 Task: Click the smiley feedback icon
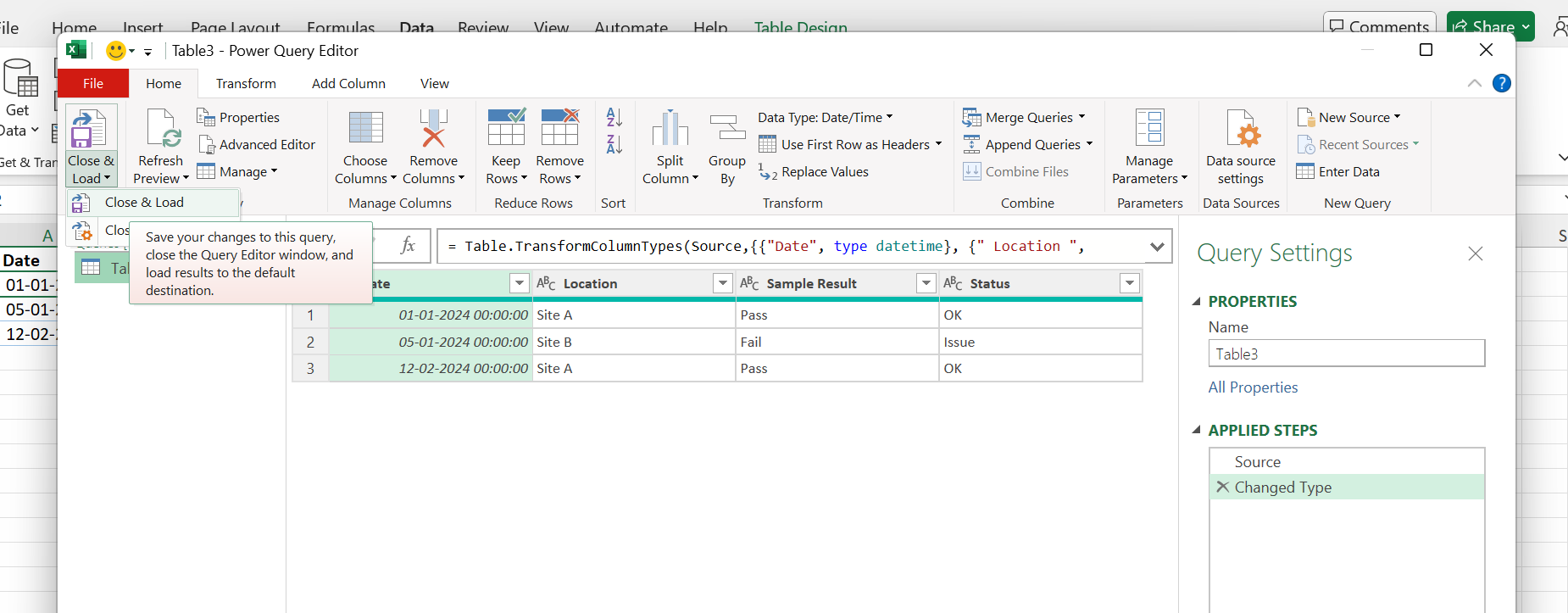(x=116, y=51)
